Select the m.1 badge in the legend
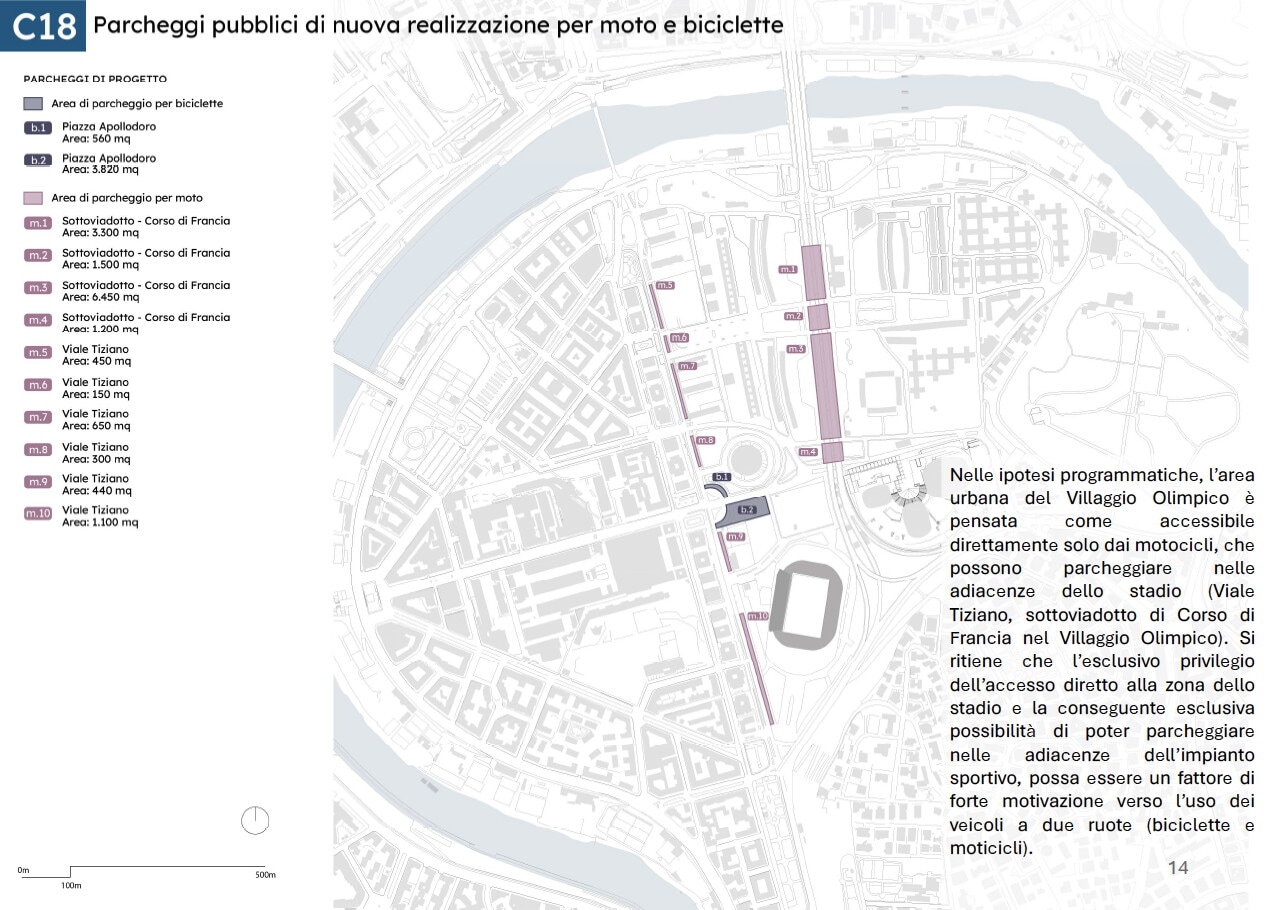The image size is (1279, 910). pos(37,223)
